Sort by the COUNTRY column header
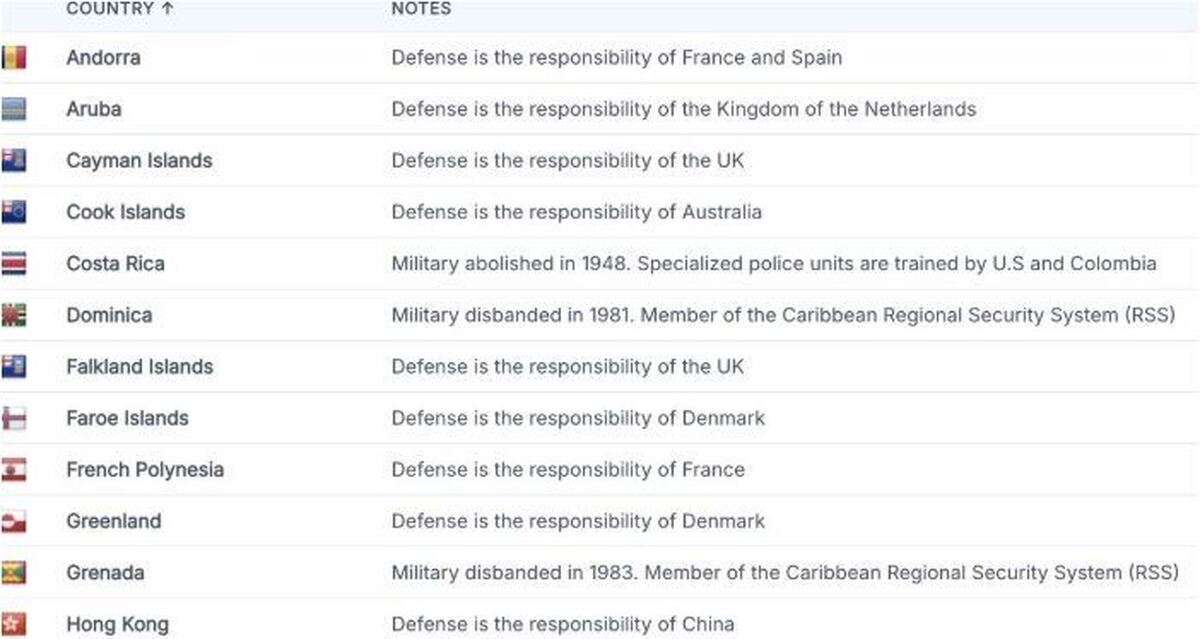 110,9
